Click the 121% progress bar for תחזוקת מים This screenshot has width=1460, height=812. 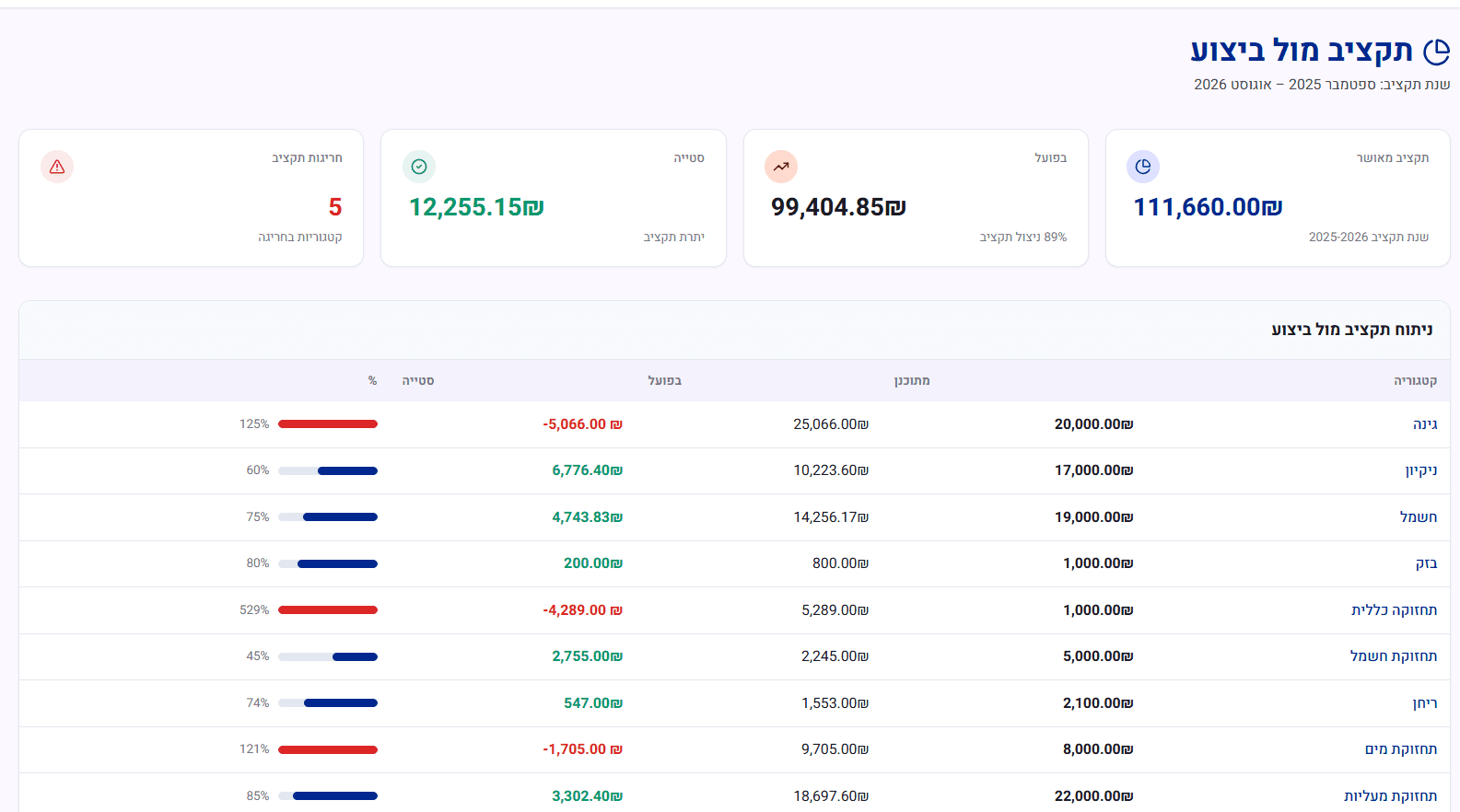[x=328, y=749]
